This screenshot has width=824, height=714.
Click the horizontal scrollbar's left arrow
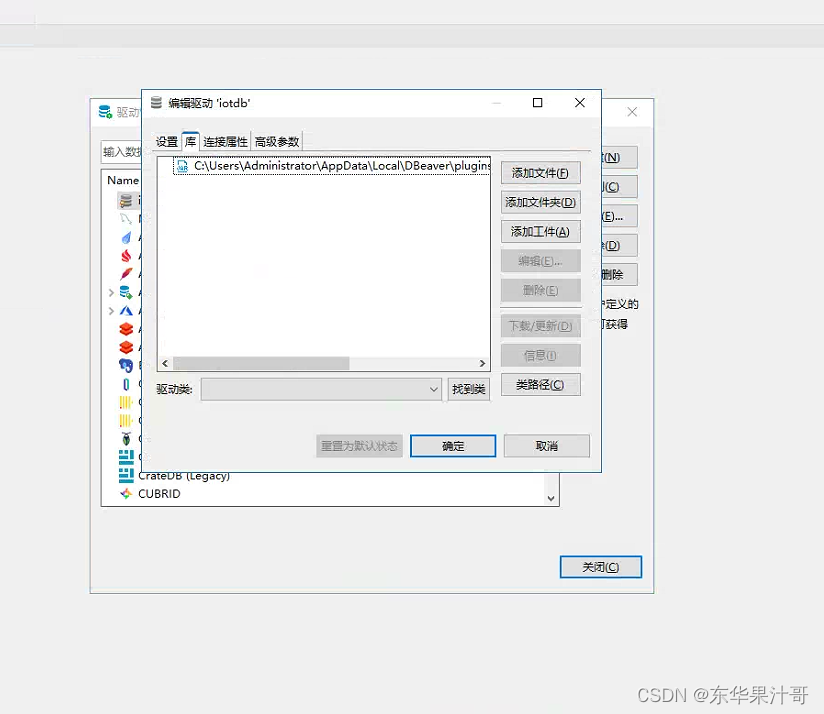click(x=165, y=363)
